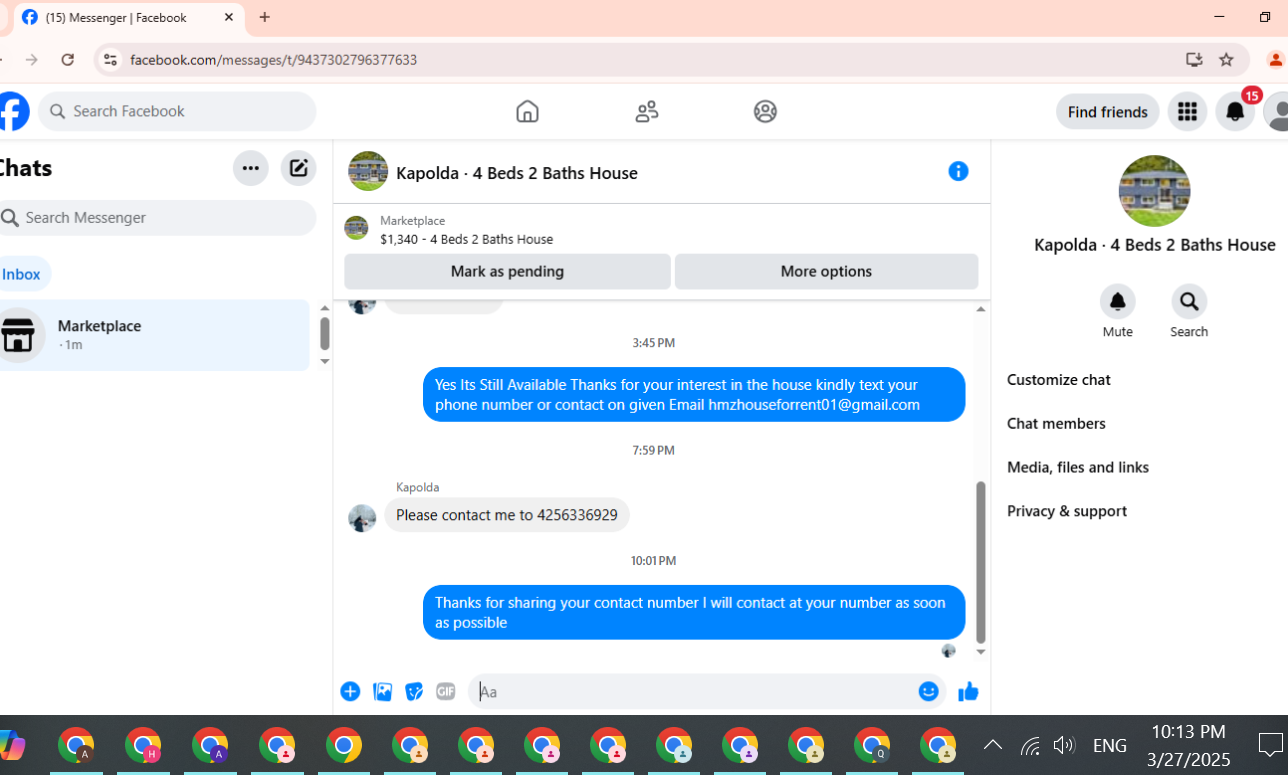The width and height of the screenshot is (1288, 775).
Task: Attach a photo using the image icon
Action: [x=382, y=691]
